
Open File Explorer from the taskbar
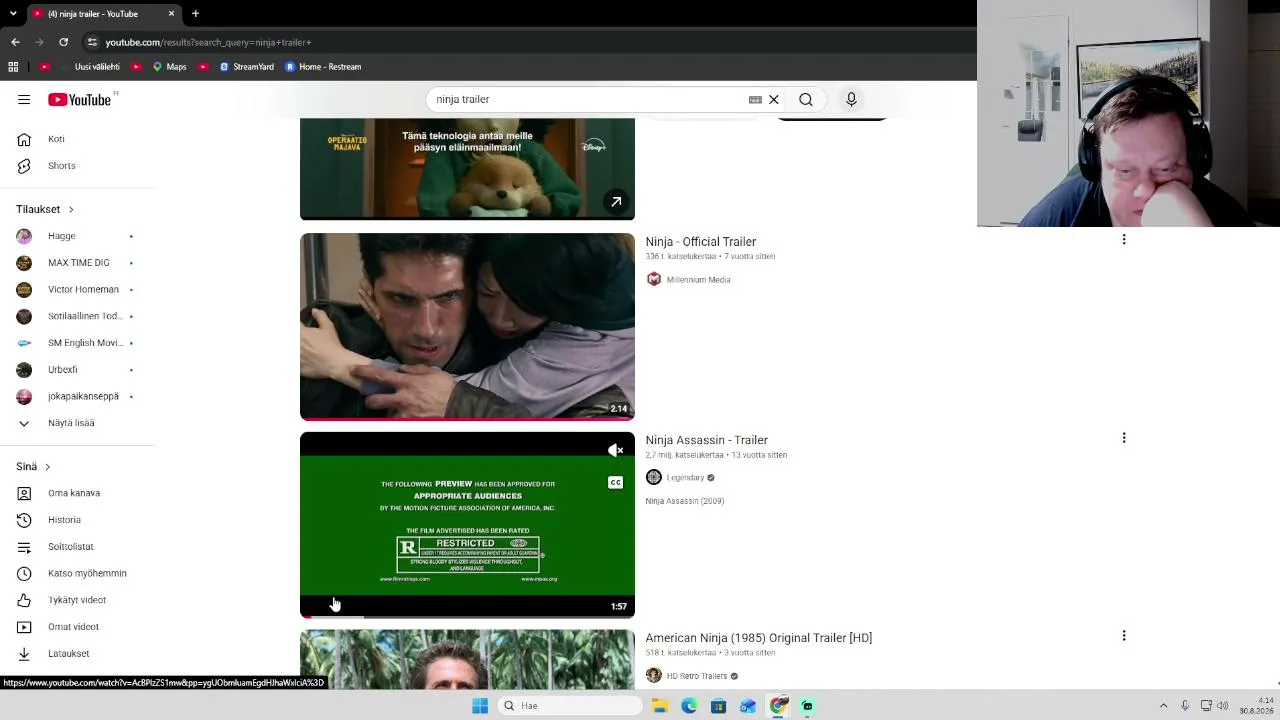(x=660, y=706)
